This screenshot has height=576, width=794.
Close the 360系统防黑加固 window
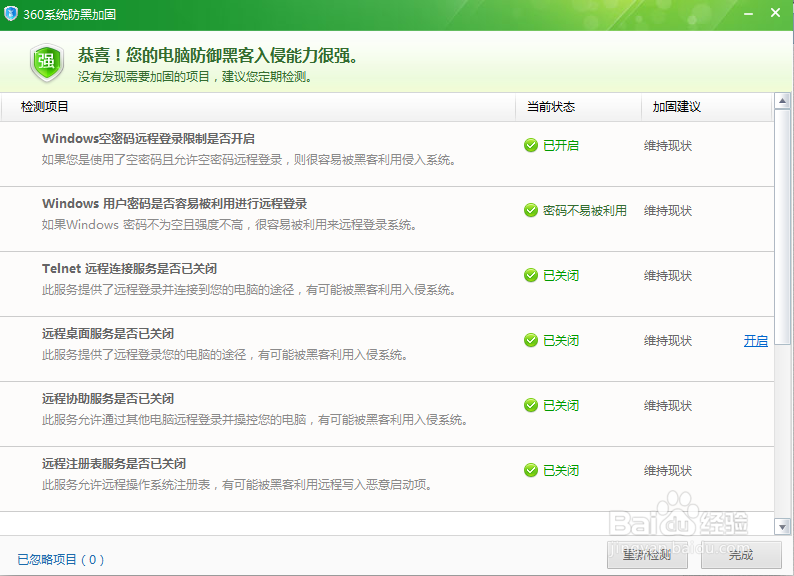tap(775, 13)
